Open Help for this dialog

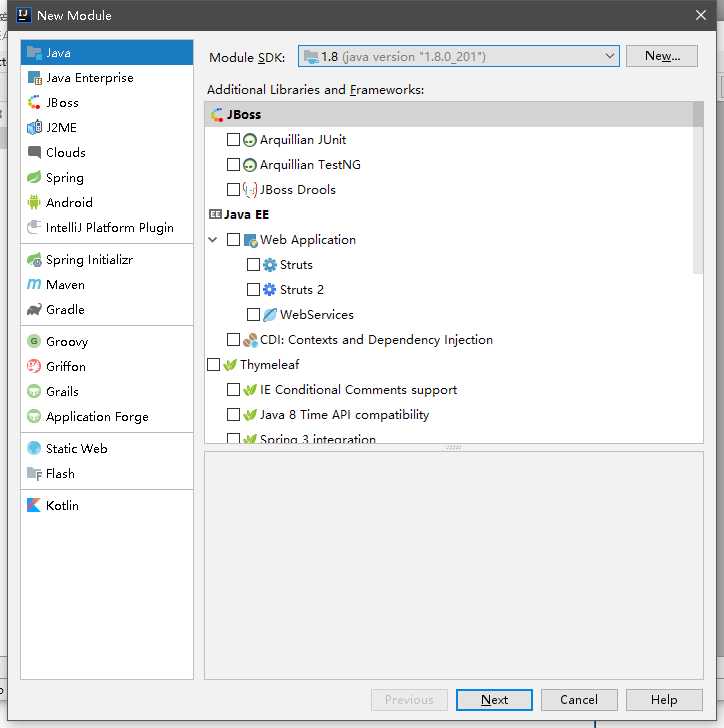664,699
